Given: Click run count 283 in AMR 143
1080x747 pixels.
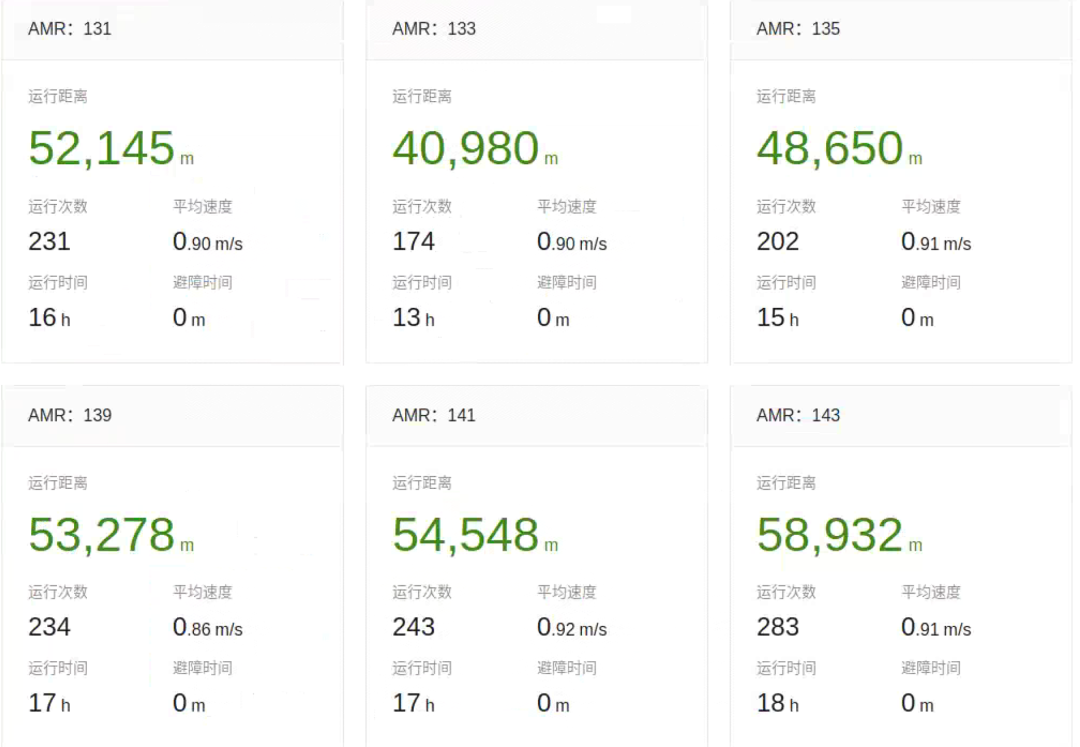Looking at the screenshot, I should 777,628.
